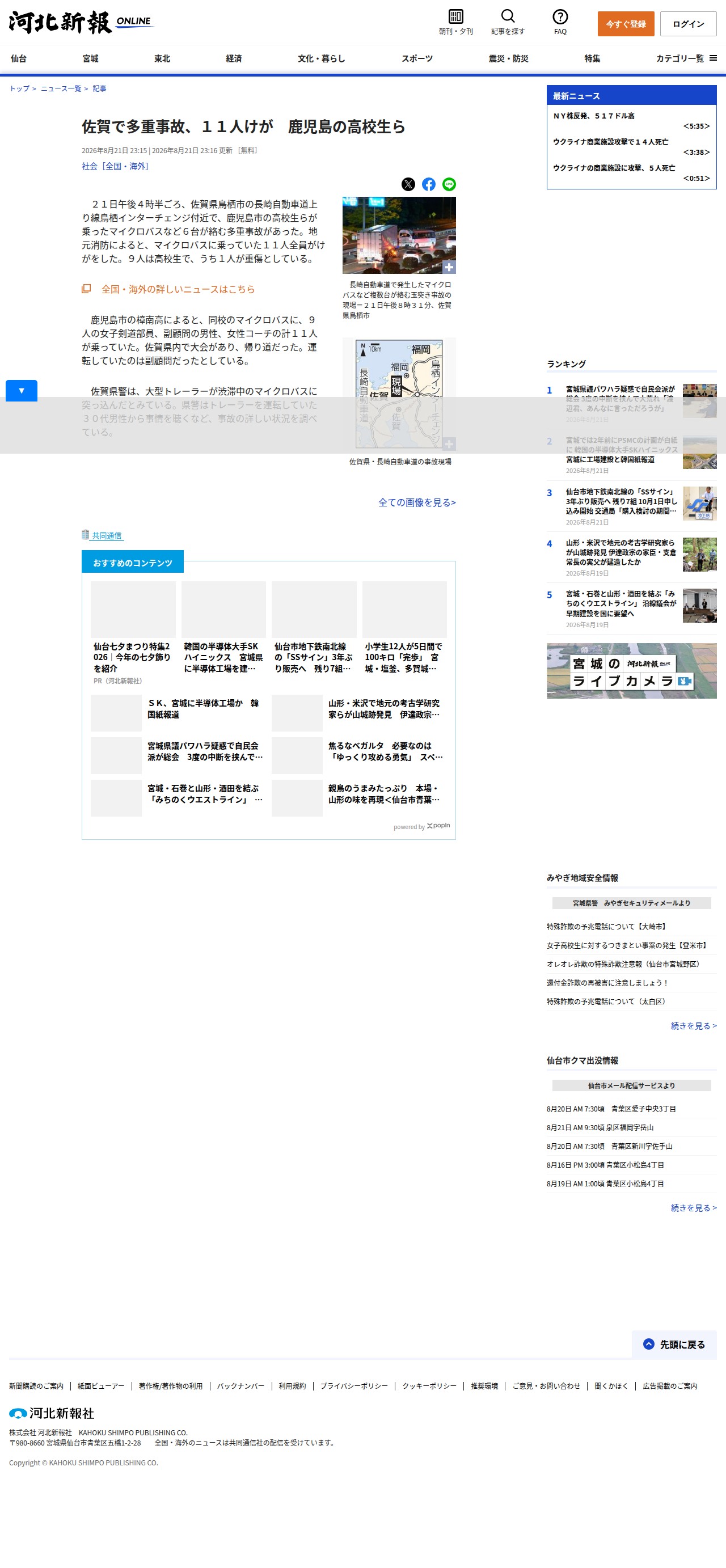Enlarge the accident photo with the plus icon
726x1568 pixels.
click(449, 267)
